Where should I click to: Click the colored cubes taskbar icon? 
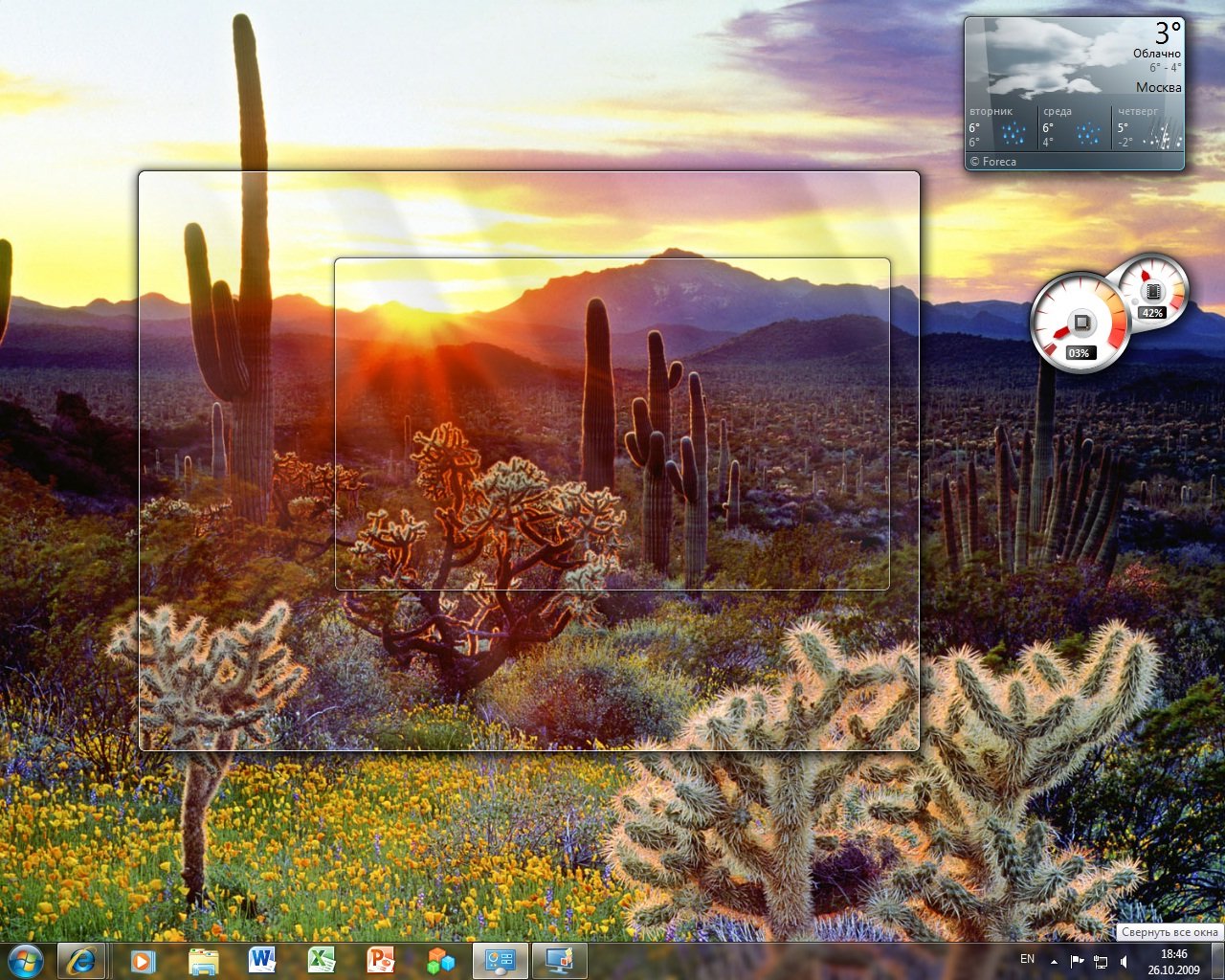[440, 960]
